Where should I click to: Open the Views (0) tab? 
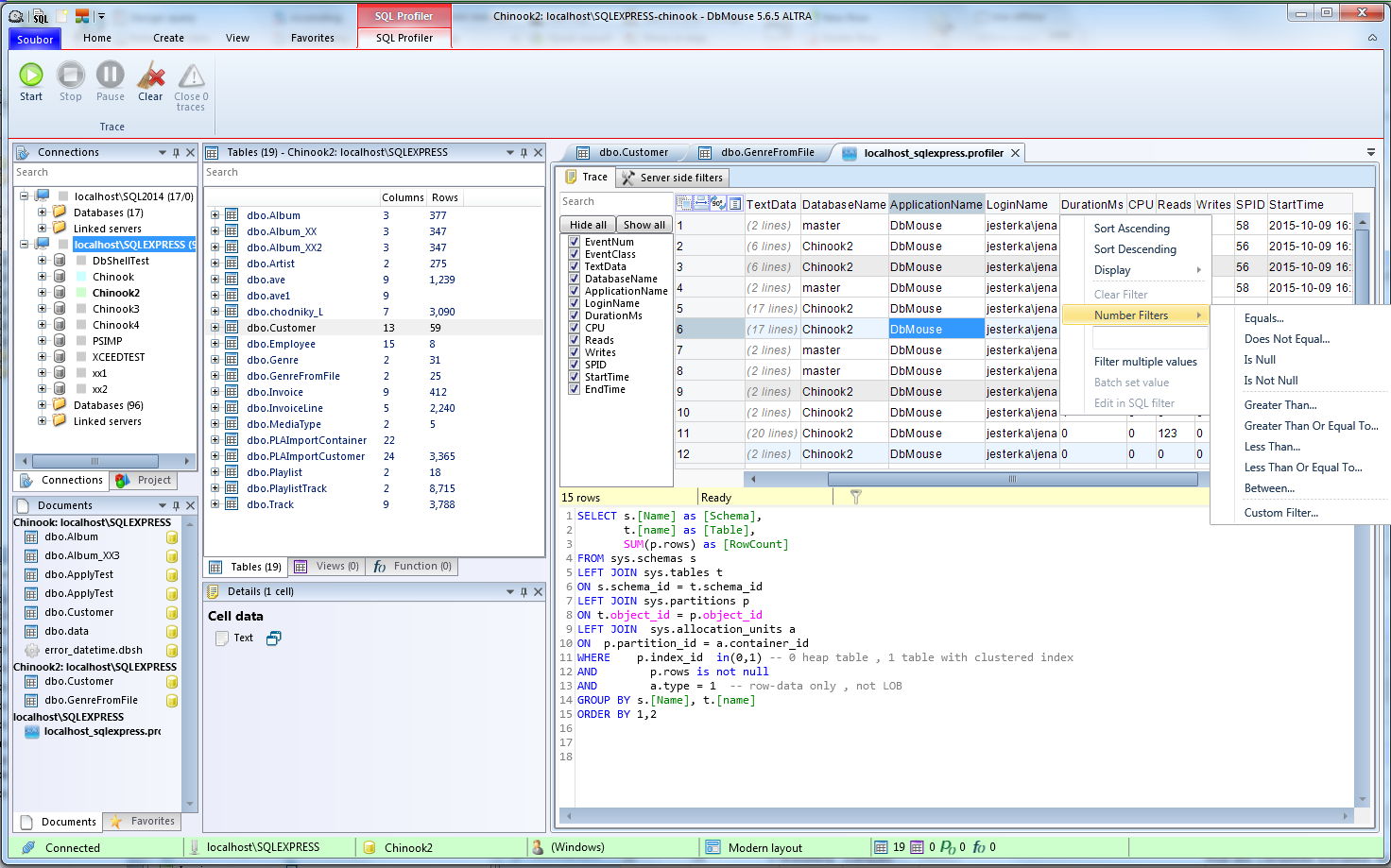[x=327, y=567]
